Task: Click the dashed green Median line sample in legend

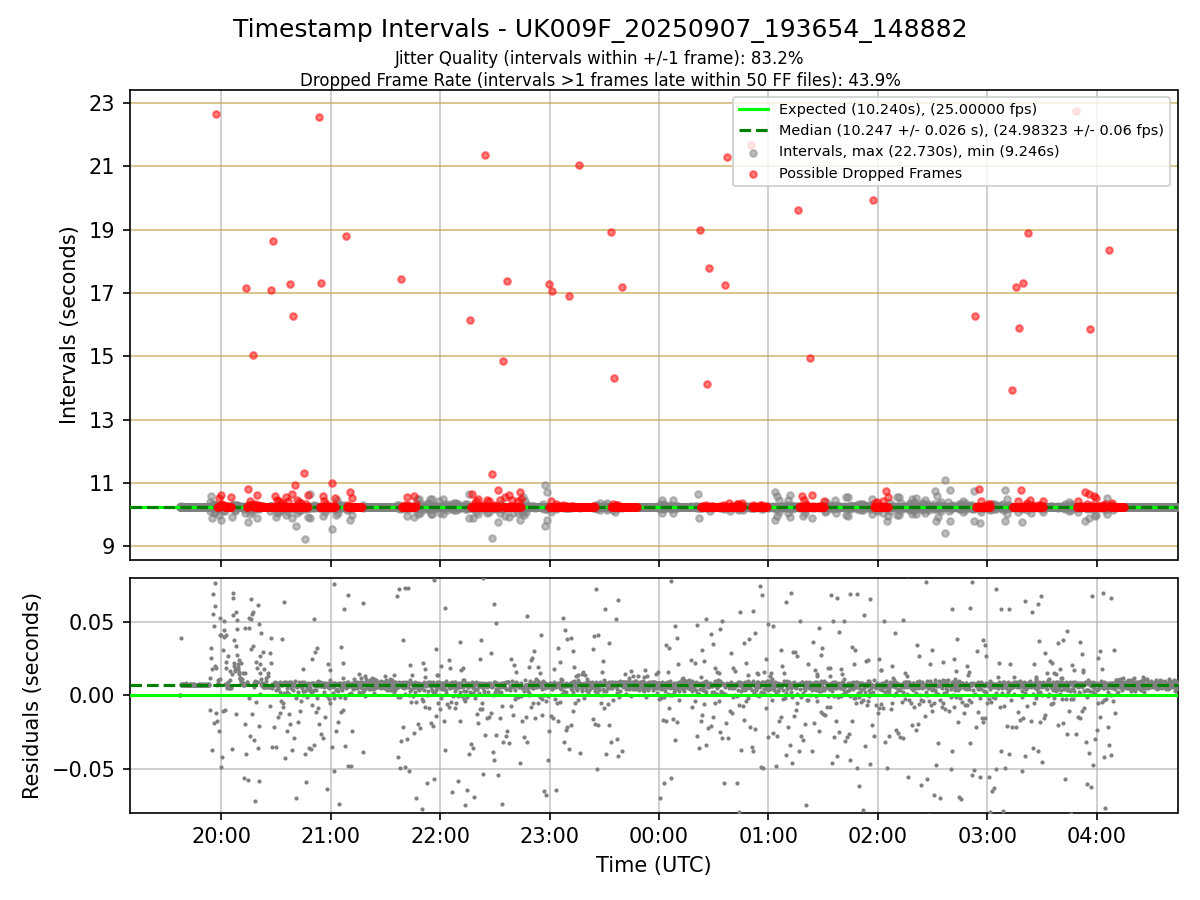Action: [x=753, y=130]
